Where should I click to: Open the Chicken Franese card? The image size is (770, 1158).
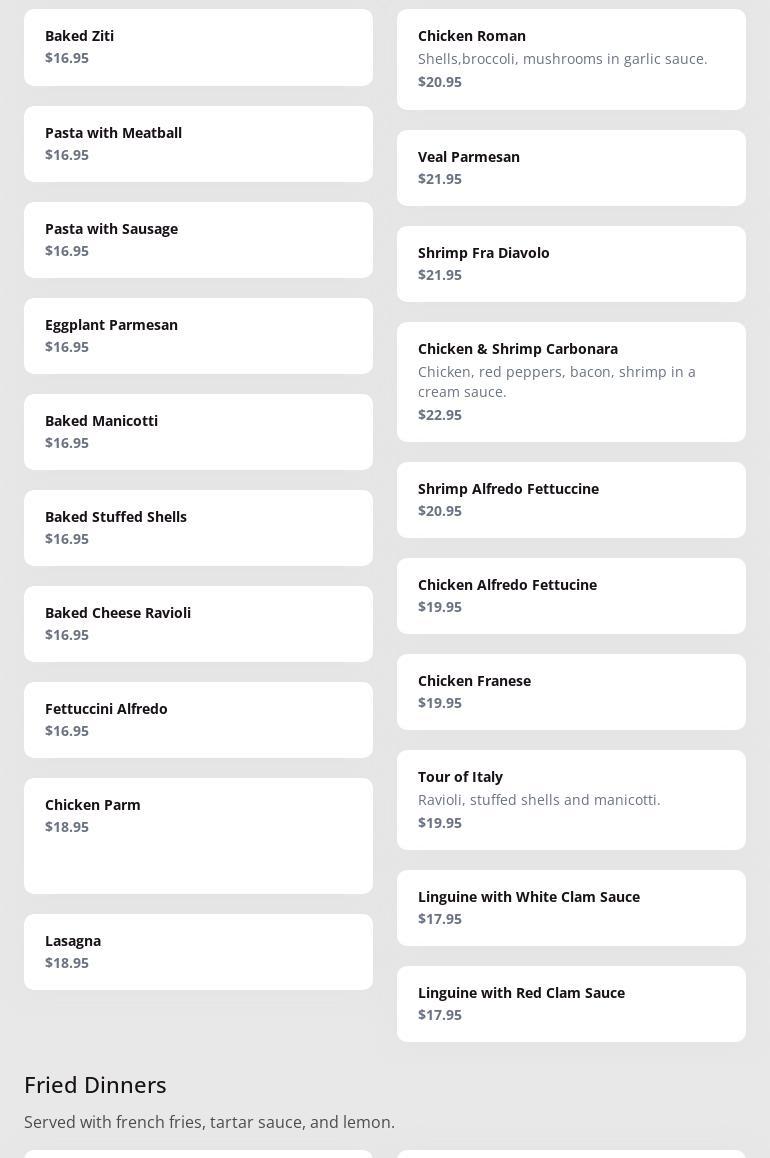[x=571, y=692]
